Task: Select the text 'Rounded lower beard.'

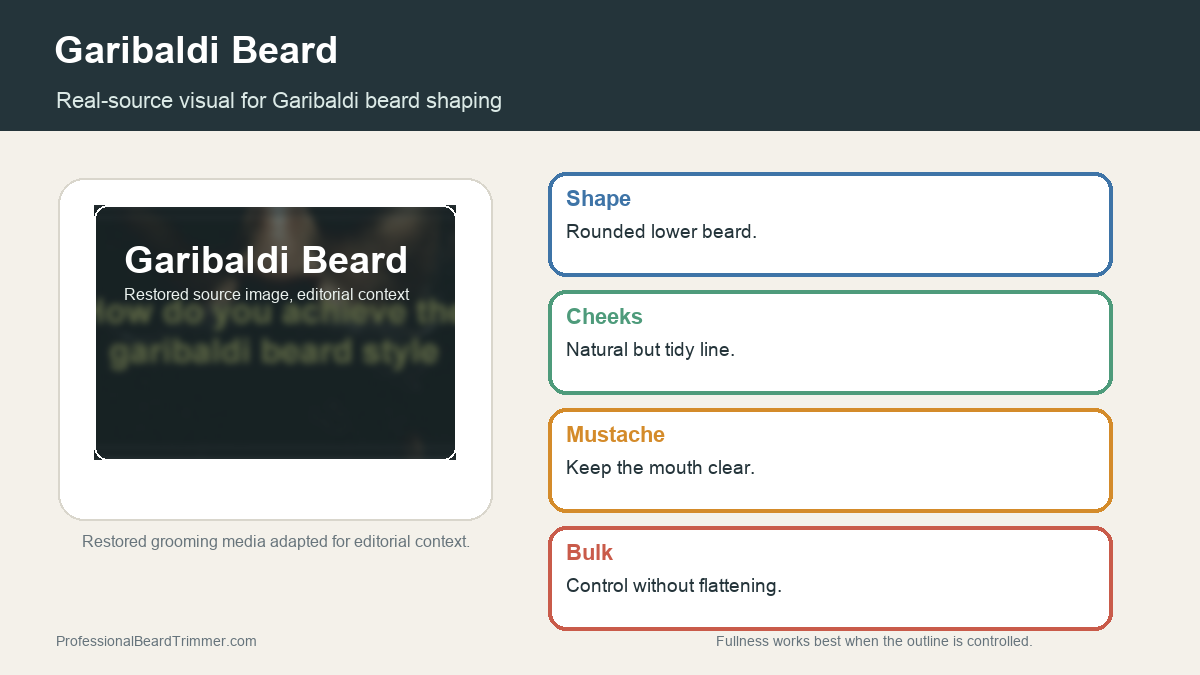Action: coord(661,232)
